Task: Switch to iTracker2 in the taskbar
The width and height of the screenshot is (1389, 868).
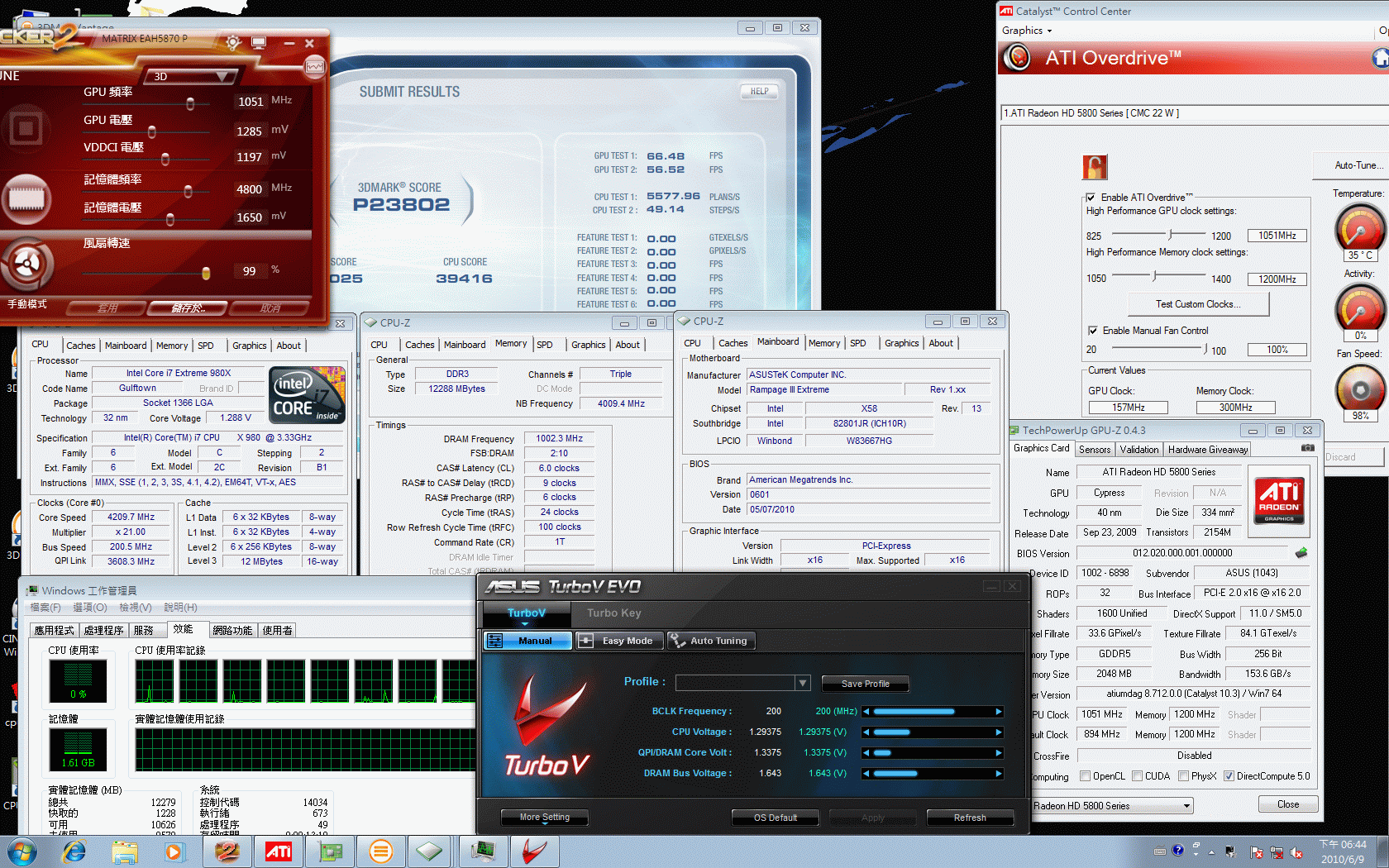Action: 227,851
